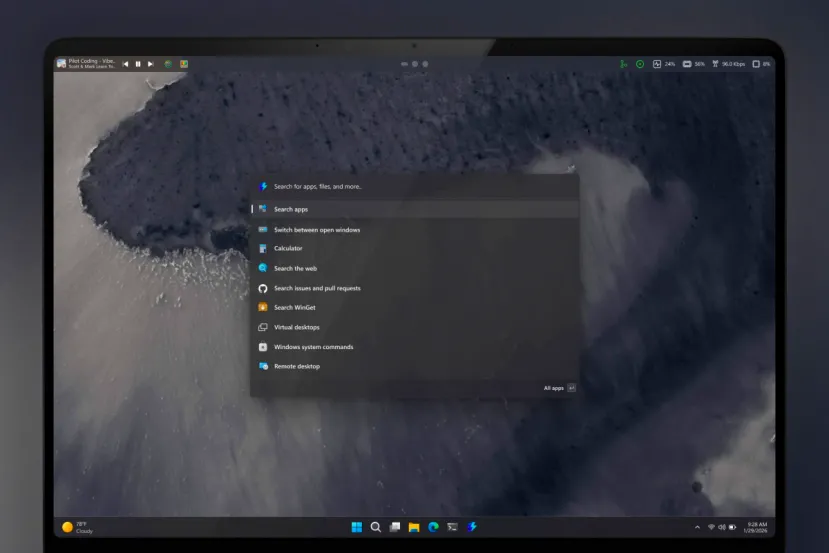
Task: Click the colorful square icon beside the globe
Action: tap(184, 64)
